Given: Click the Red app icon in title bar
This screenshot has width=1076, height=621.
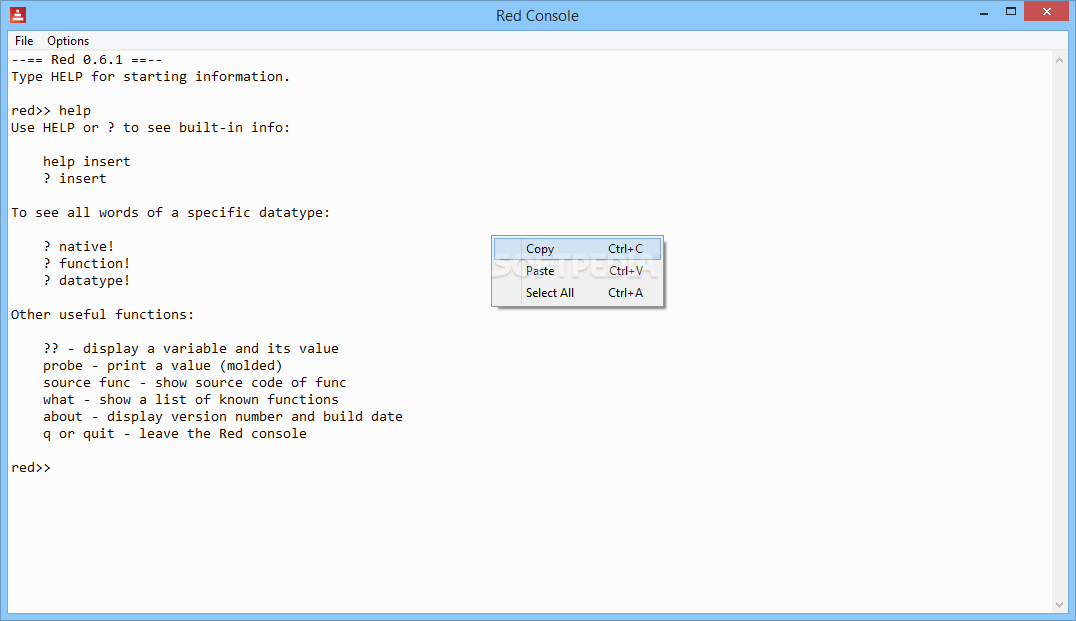Looking at the screenshot, I should pos(18,14).
